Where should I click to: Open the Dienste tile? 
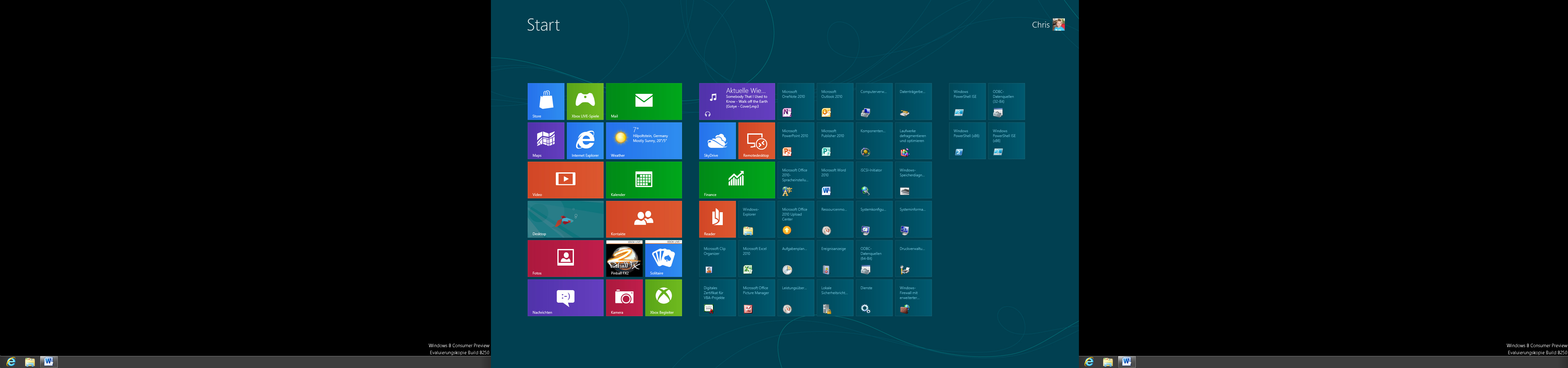(874, 298)
